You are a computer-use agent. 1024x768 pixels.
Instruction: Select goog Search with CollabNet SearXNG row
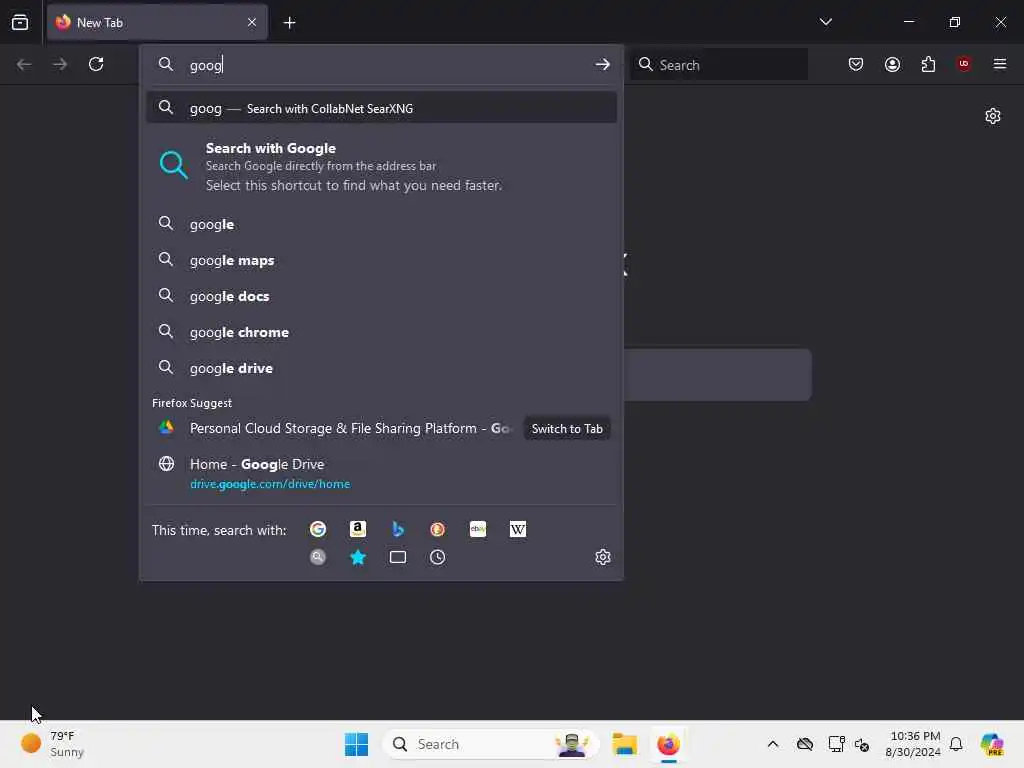click(x=381, y=108)
